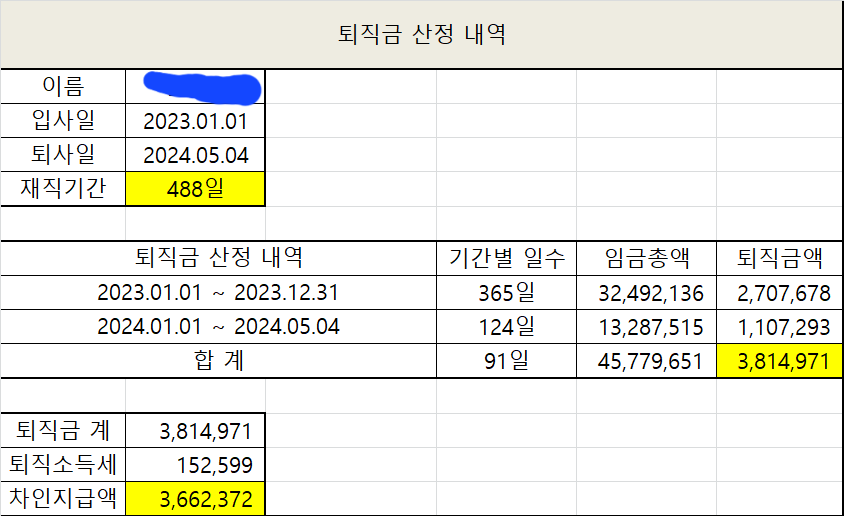Select the 임금총액 column header
The height and width of the screenshot is (516, 844).
point(646,259)
